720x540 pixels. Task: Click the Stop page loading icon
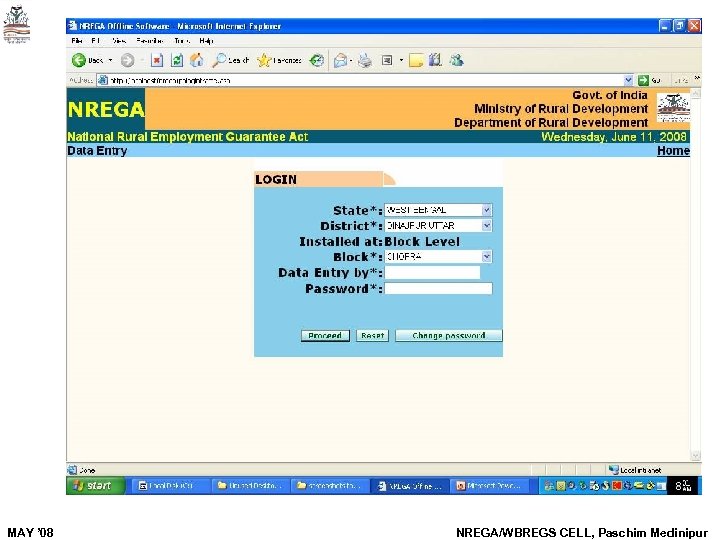pyautogui.click(x=157, y=60)
